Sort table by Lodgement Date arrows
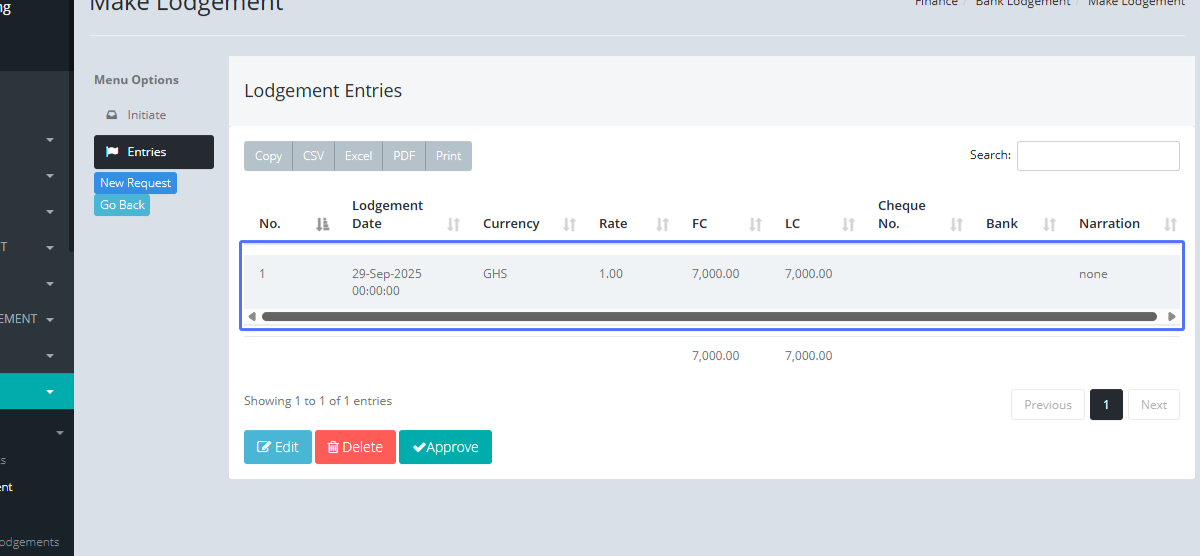The width and height of the screenshot is (1200, 556). [x=454, y=224]
